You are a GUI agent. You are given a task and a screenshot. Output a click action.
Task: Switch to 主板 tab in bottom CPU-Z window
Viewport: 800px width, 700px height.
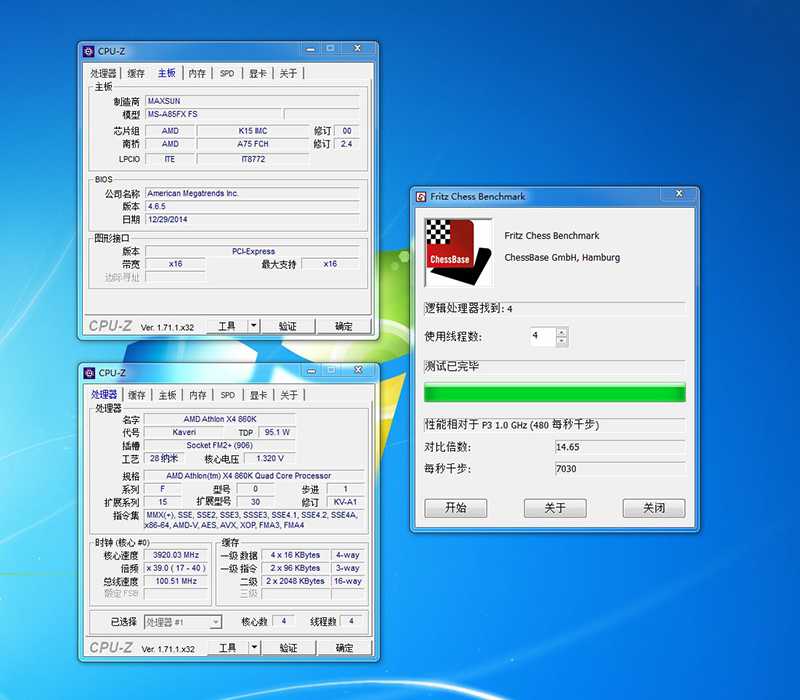click(167, 395)
